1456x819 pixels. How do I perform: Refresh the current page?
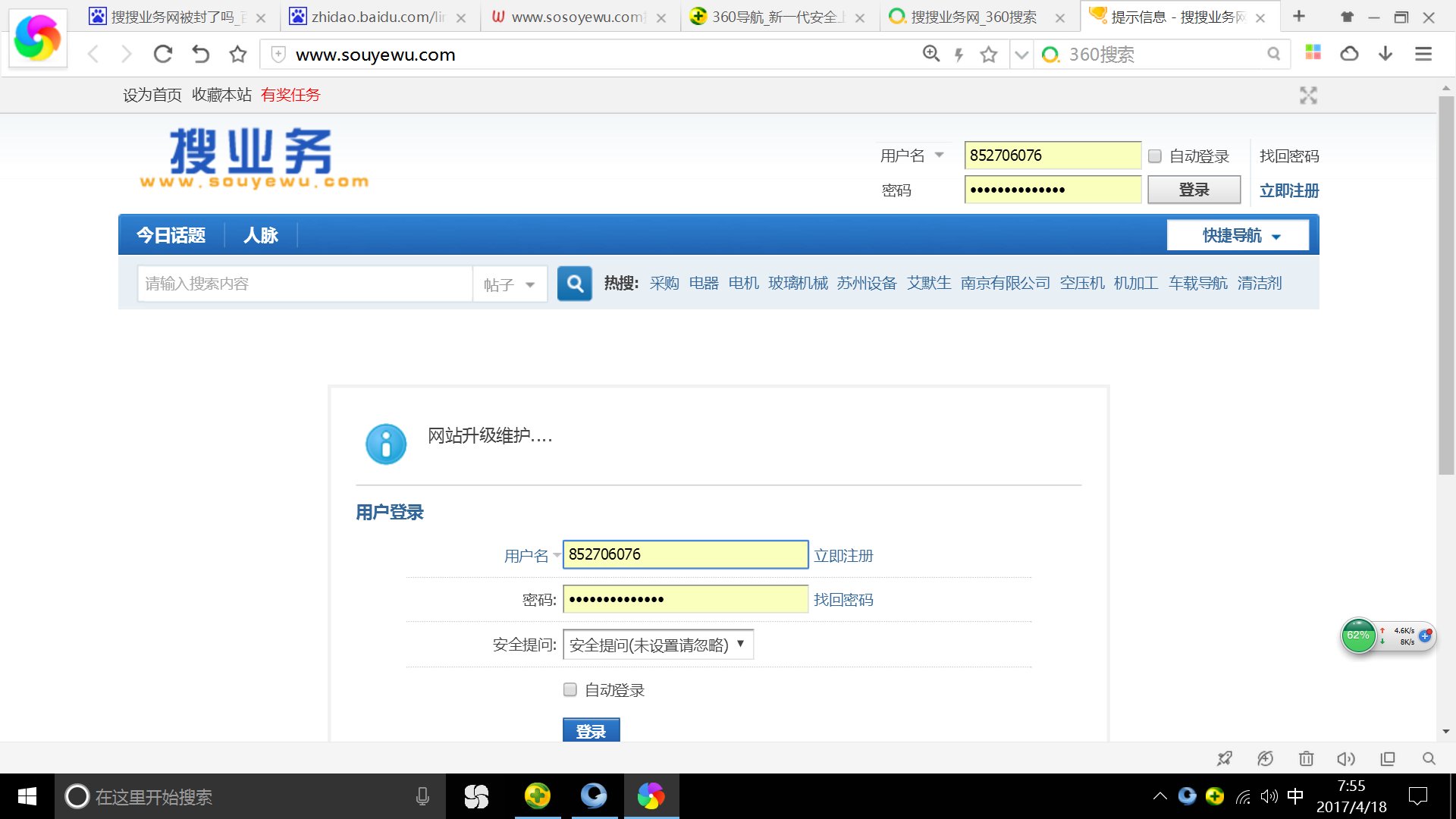[x=162, y=54]
